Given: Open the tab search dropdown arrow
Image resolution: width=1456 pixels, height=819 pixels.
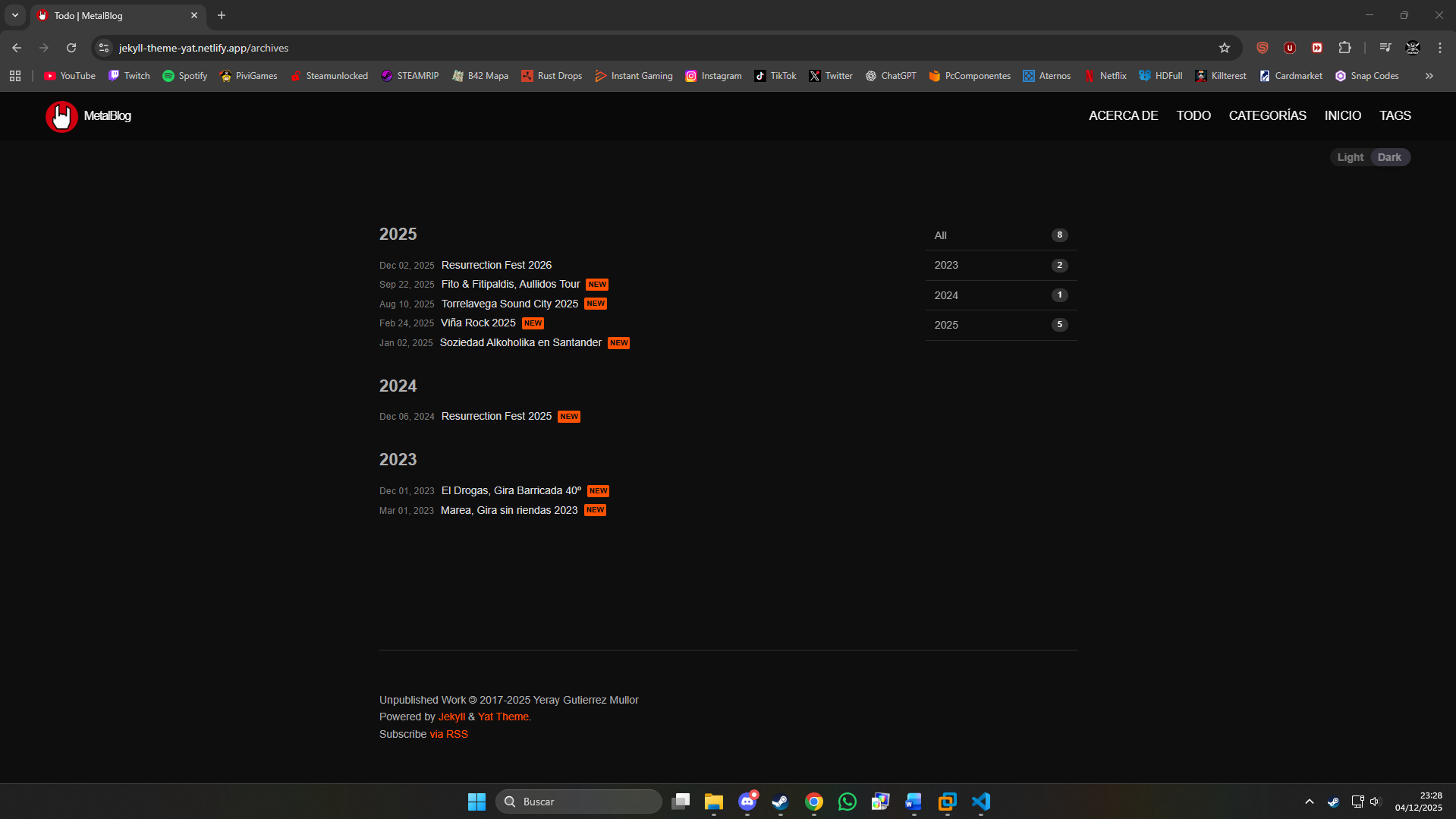Looking at the screenshot, I should (x=15, y=15).
